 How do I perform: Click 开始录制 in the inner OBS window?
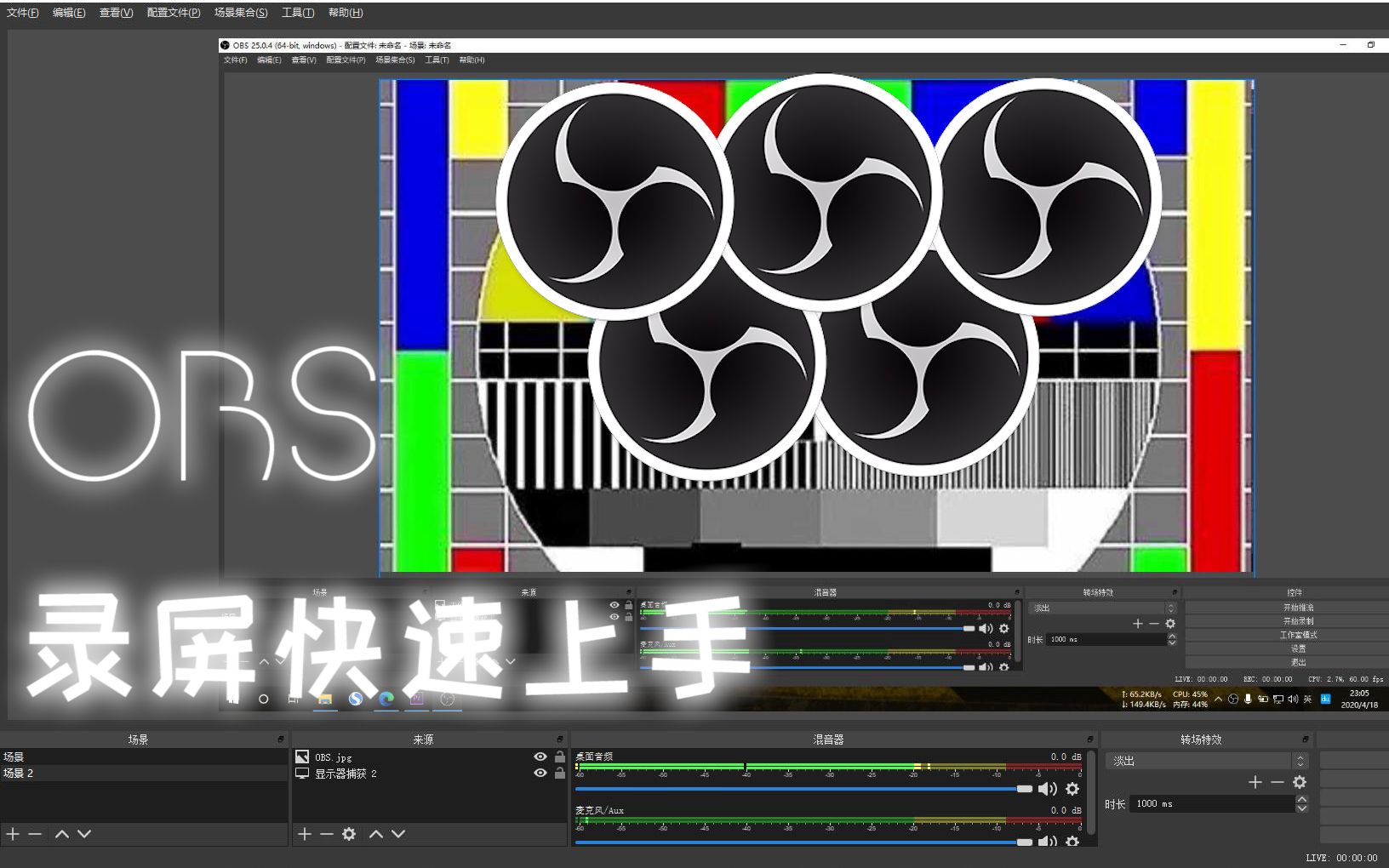(x=1298, y=621)
